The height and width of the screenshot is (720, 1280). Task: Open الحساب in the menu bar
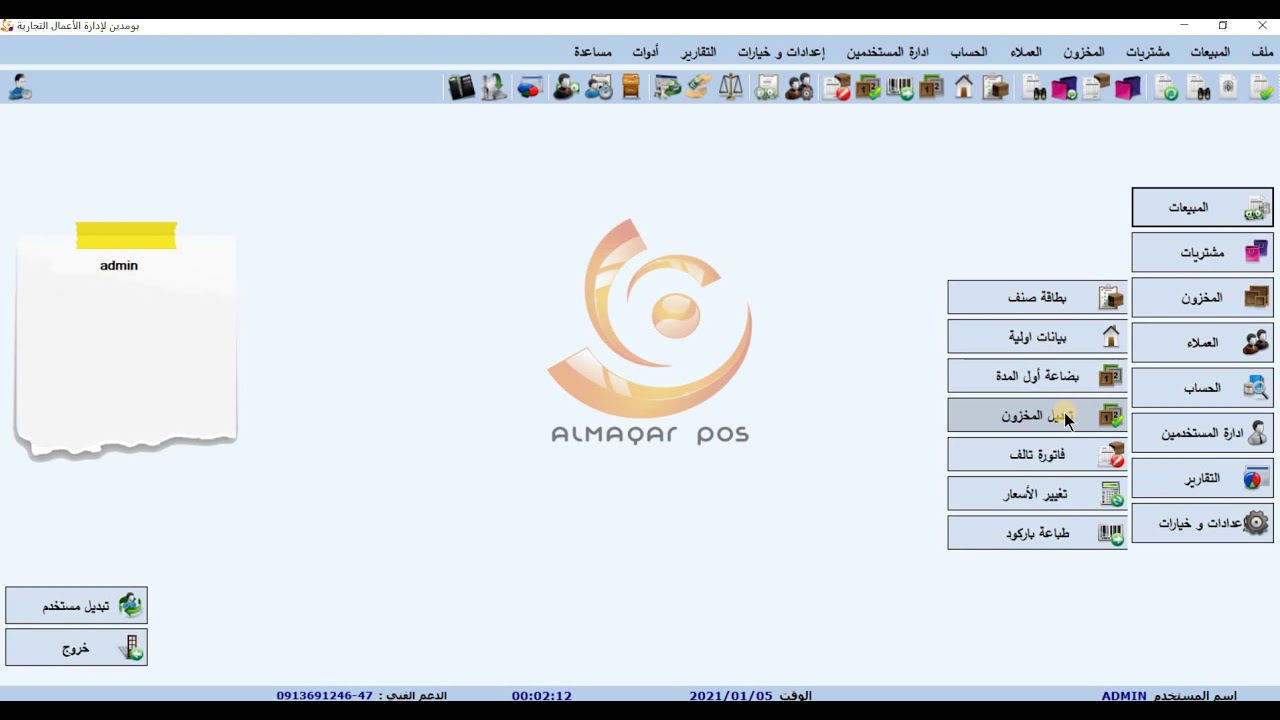pyautogui.click(x=968, y=52)
